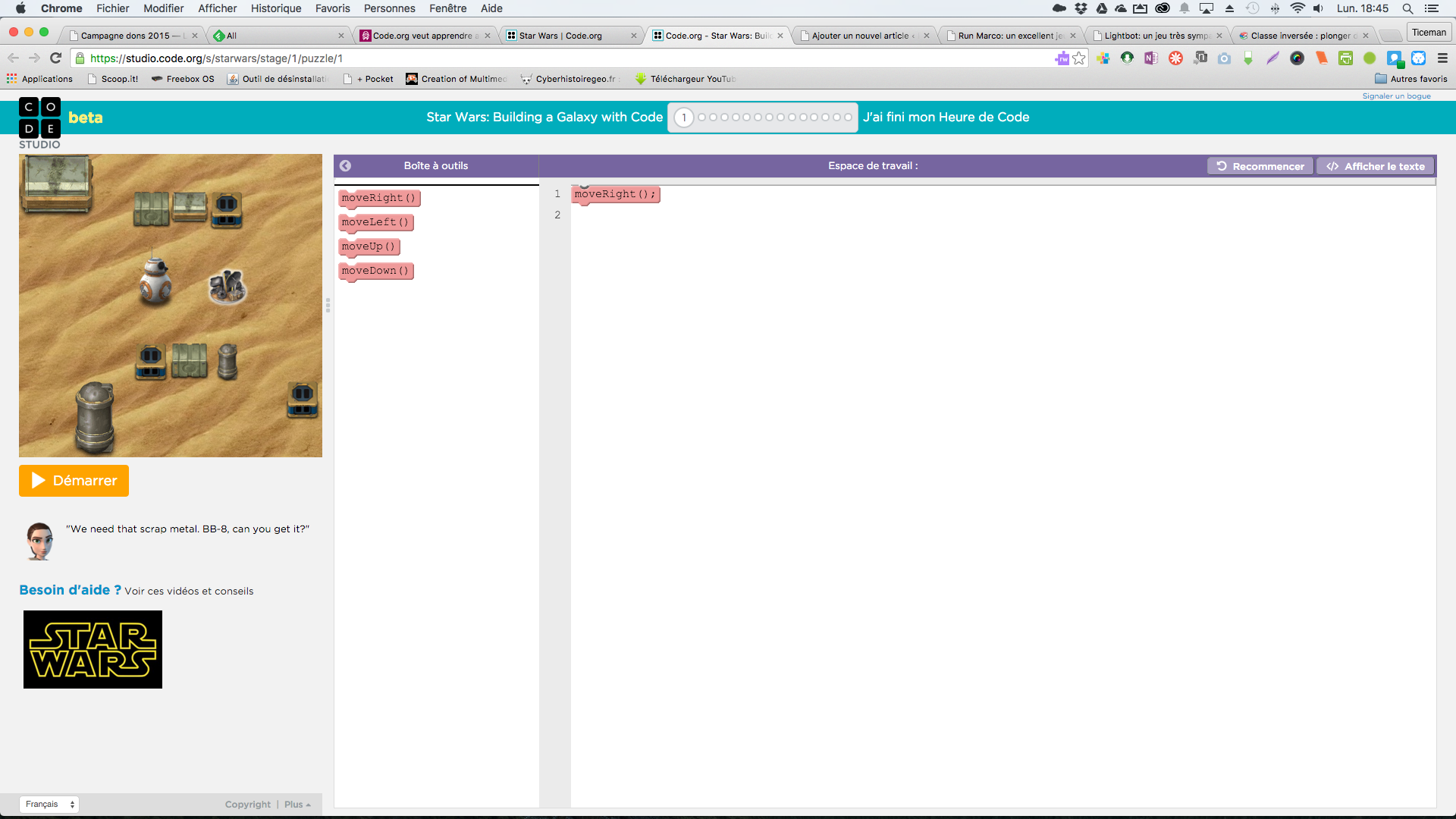This screenshot has width=1456, height=819.
Task: Click the orange book extension icon
Action: [x=1321, y=58]
